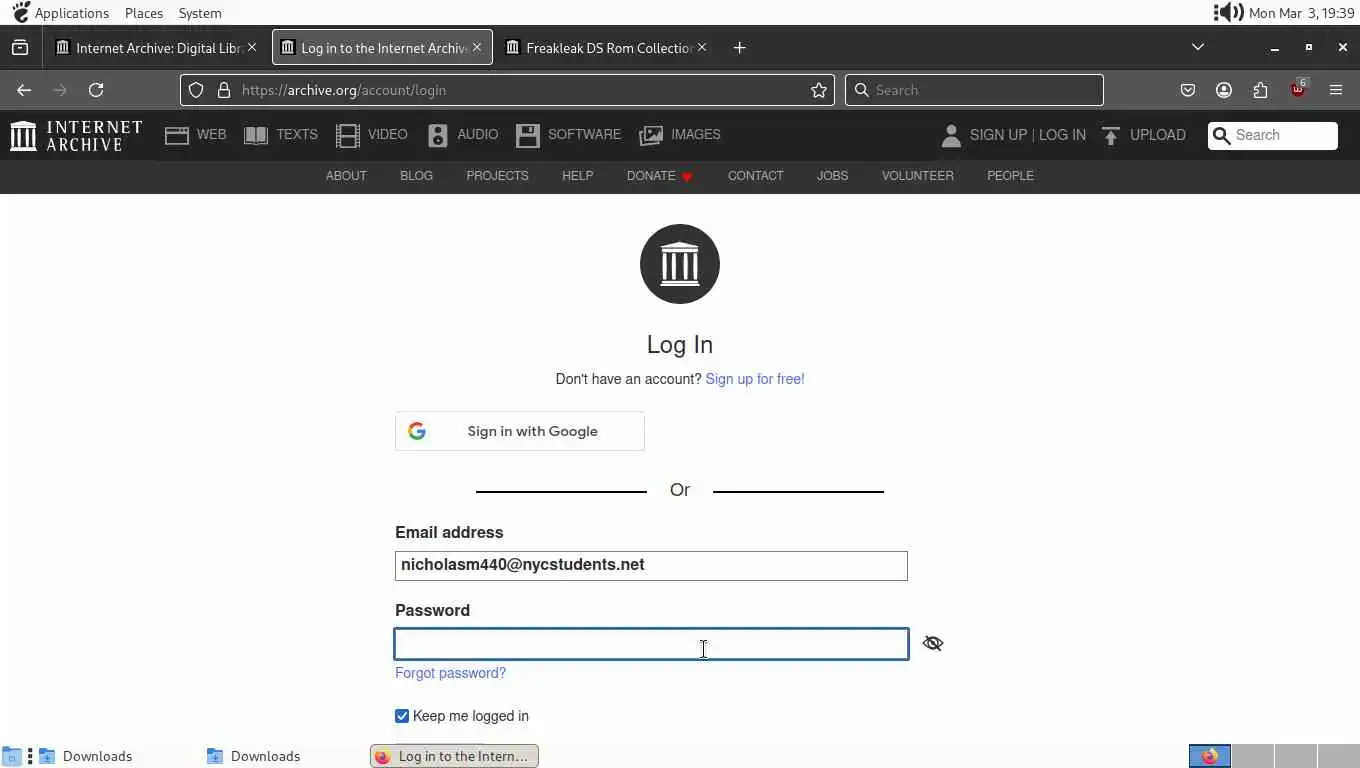The width and height of the screenshot is (1360, 768).
Task: Bookmark this page with star icon
Action: (x=819, y=90)
